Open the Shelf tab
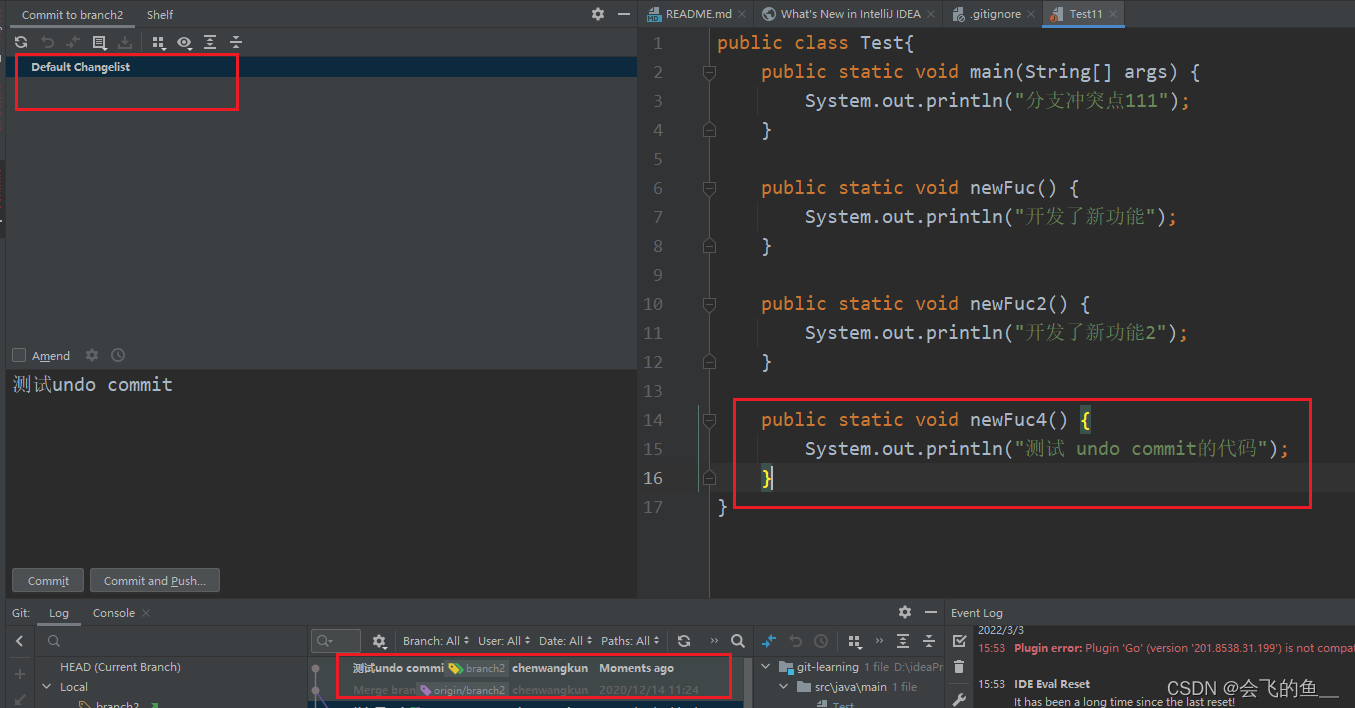Viewport: 1355px width, 708px height. pyautogui.click(x=159, y=14)
